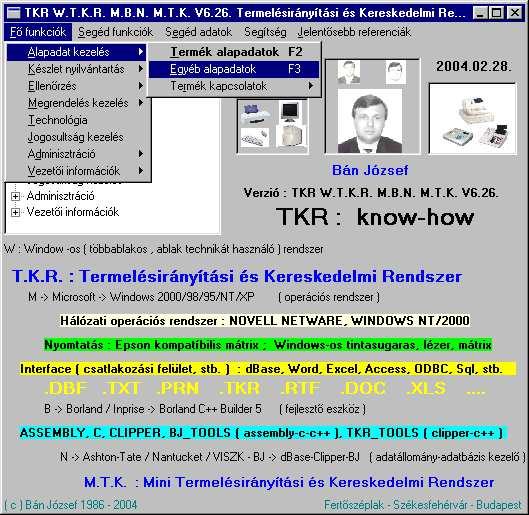
Task: Click the .XLS file extension text
Action: click(x=426, y=389)
